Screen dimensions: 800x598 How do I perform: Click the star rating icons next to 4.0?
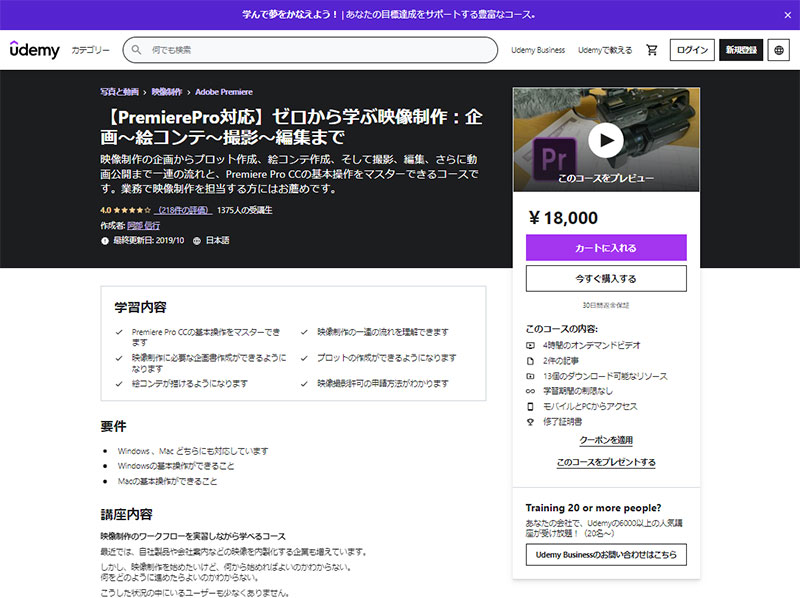click(132, 210)
